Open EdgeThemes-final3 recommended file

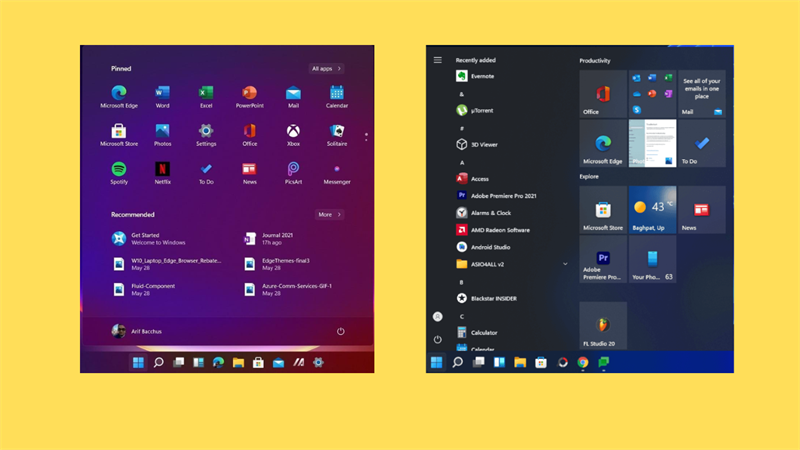coord(277,264)
